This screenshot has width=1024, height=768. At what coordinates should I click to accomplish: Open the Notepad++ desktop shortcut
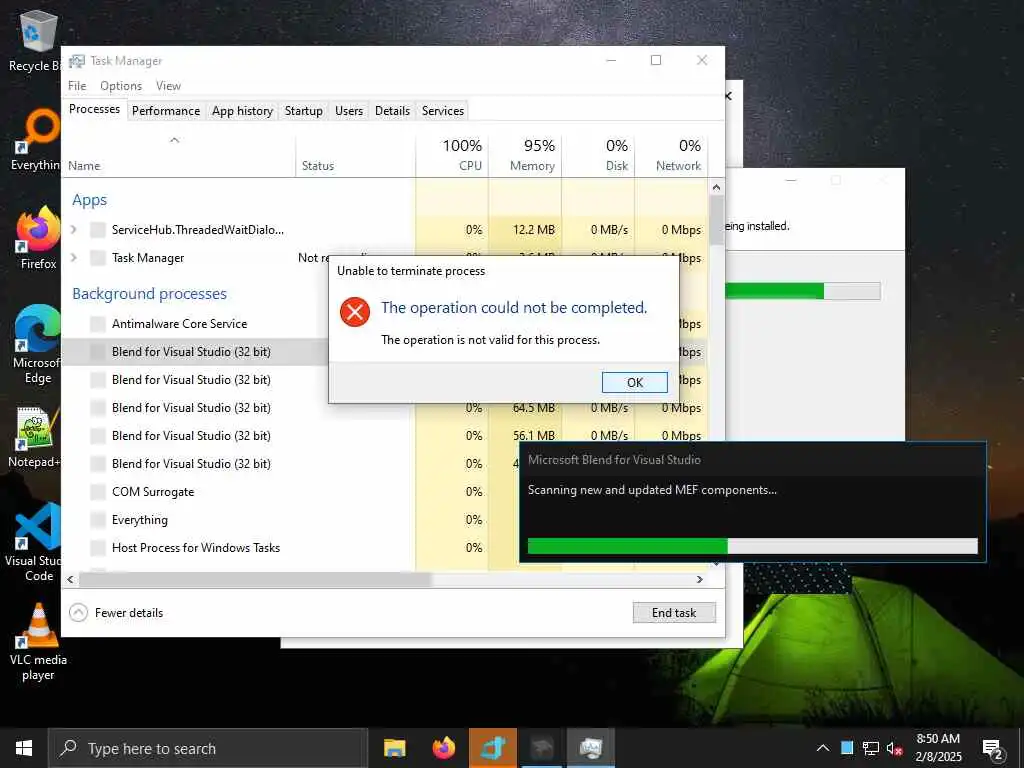tap(34, 438)
